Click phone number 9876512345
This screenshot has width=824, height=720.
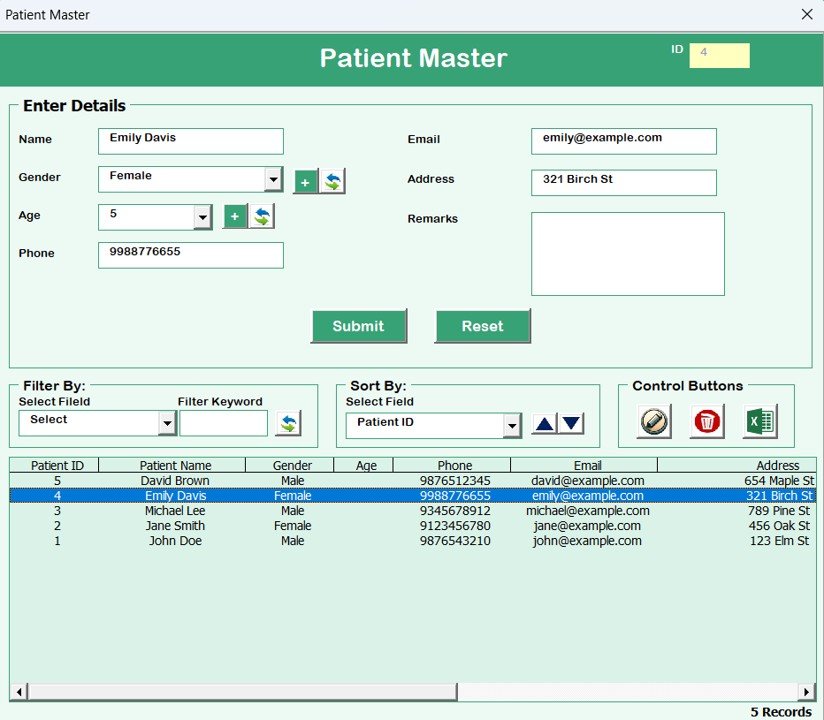[x=455, y=480]
